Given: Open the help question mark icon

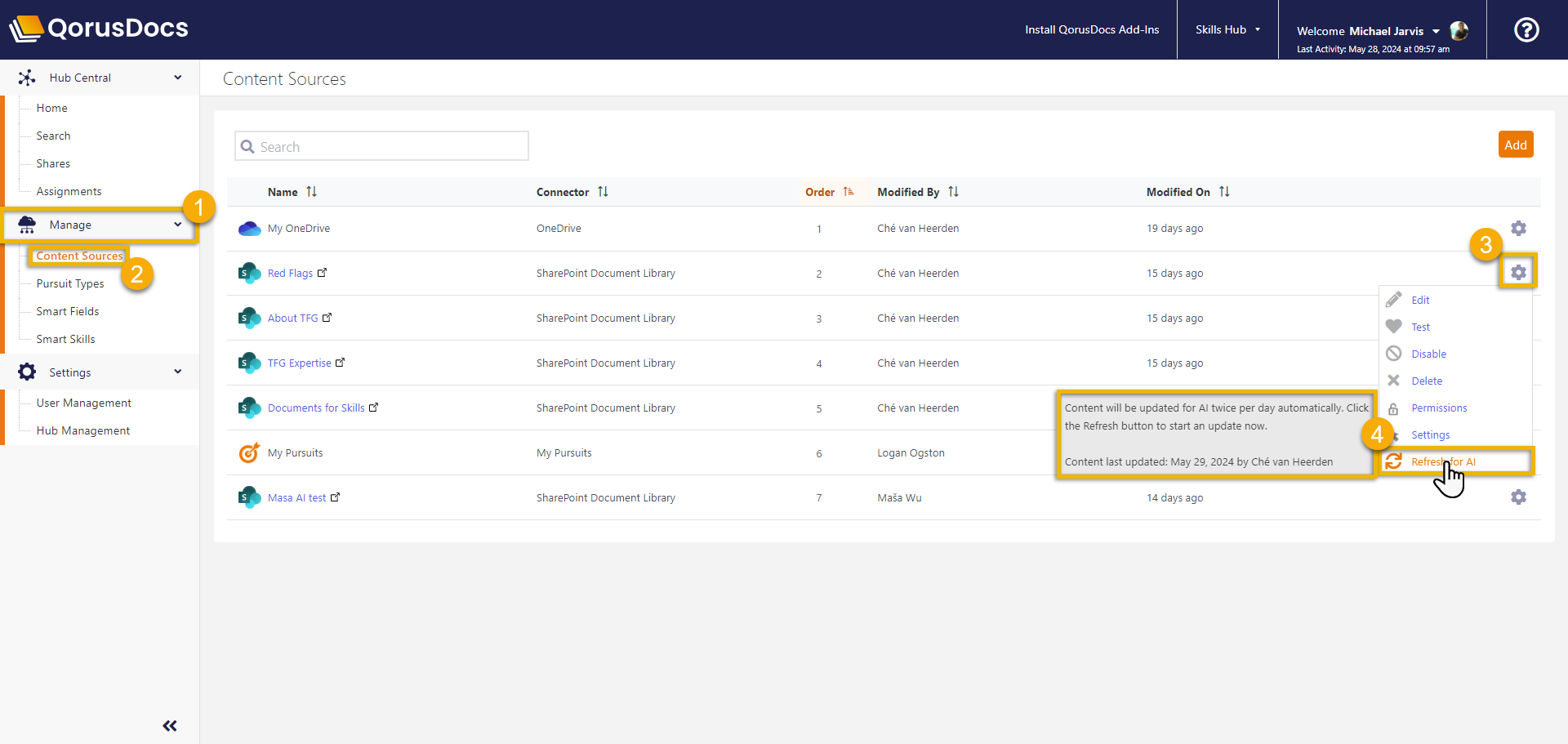Looking at the screenshot, I should point(1526,30).
